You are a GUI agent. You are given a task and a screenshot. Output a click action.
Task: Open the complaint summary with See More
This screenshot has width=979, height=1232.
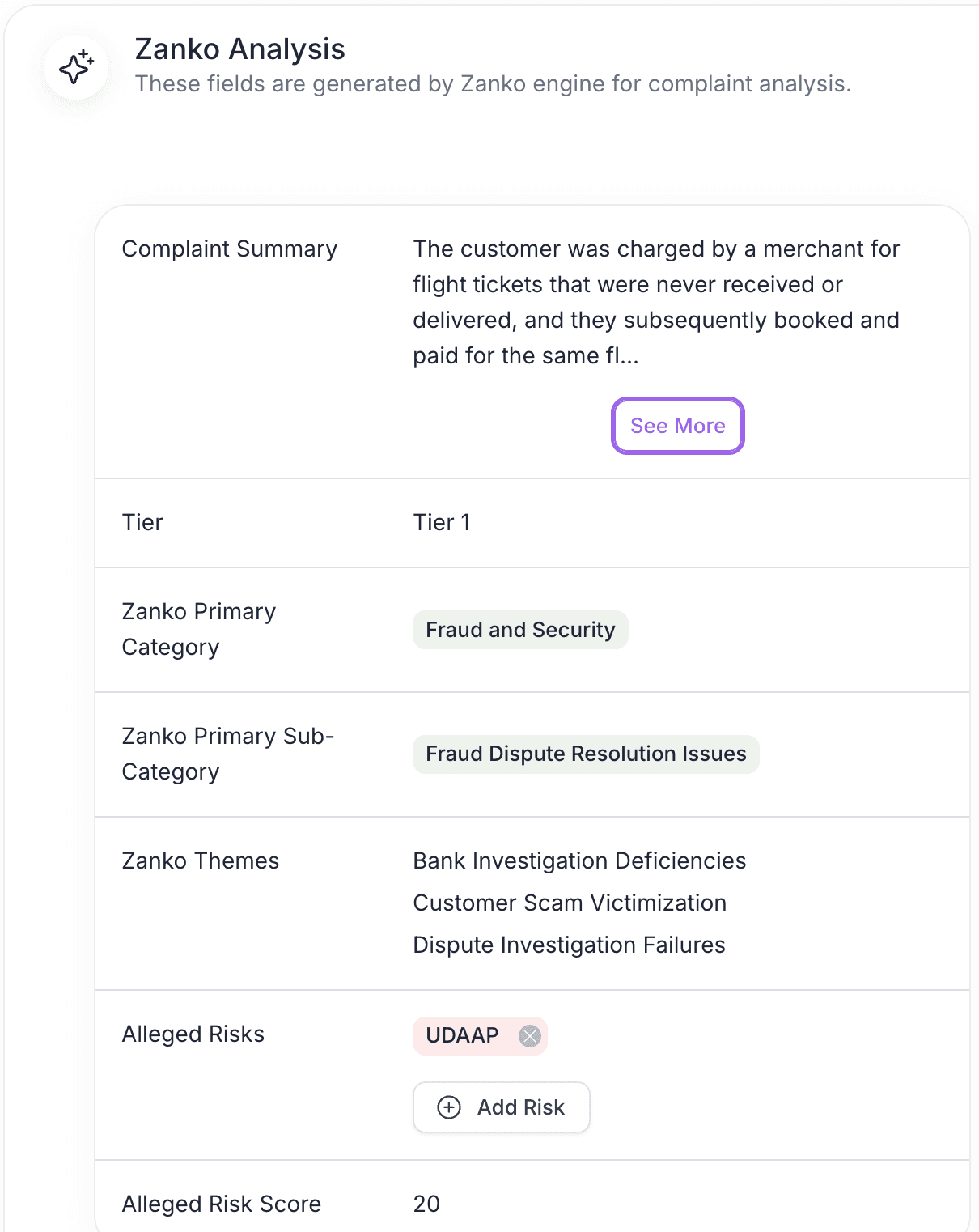pos(677,426)
